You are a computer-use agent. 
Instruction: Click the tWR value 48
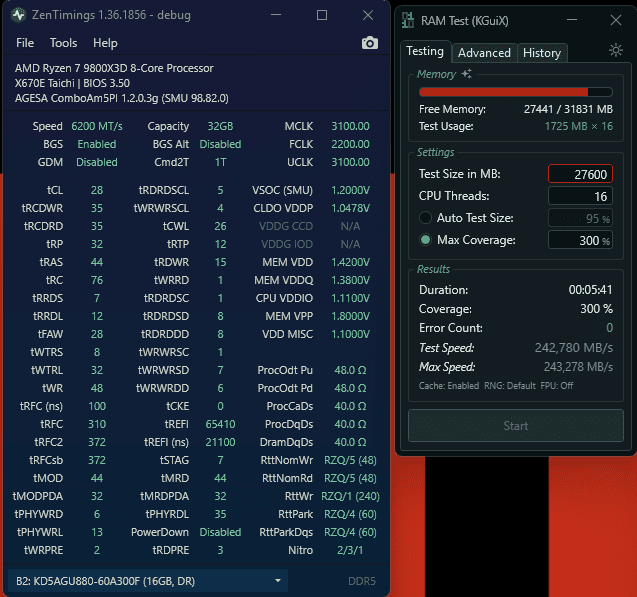click(97, 388)
